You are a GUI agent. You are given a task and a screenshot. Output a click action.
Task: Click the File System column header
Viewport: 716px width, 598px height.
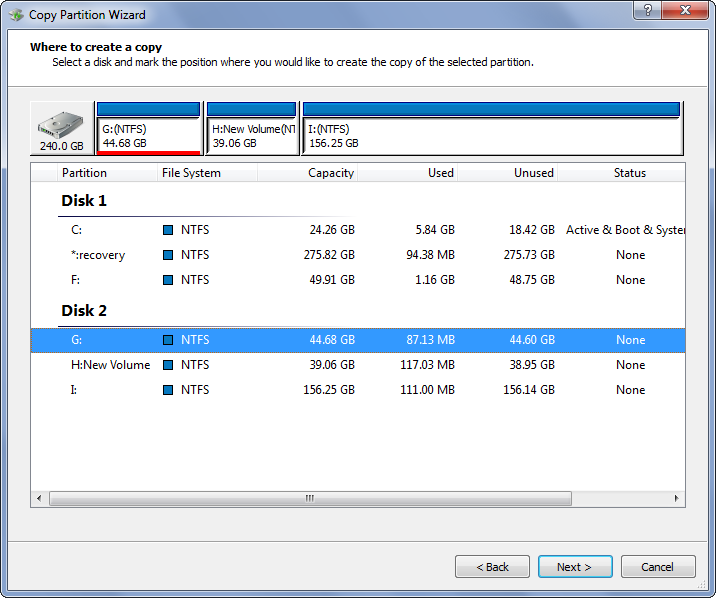pyautogui.click(x=208, y=173)
